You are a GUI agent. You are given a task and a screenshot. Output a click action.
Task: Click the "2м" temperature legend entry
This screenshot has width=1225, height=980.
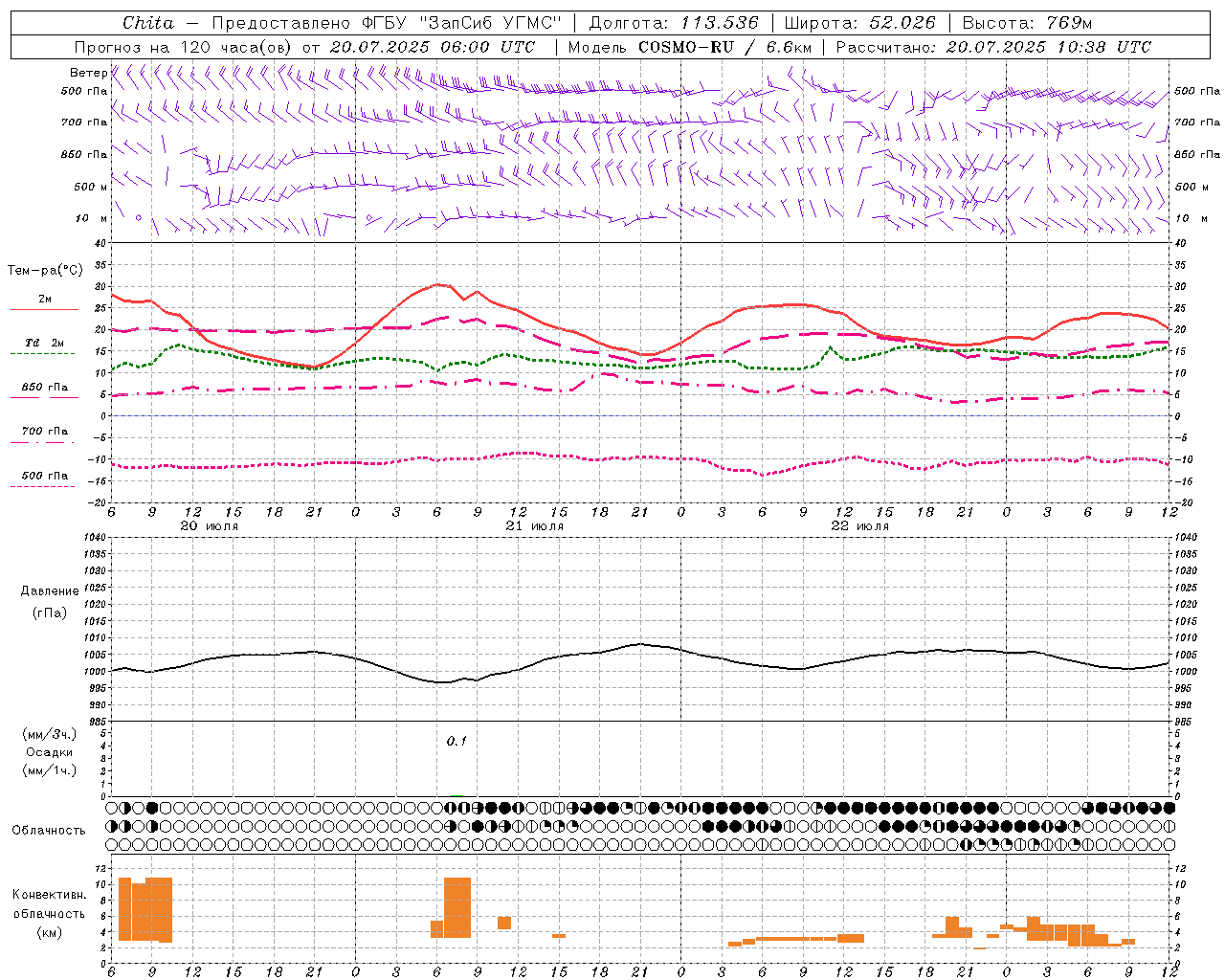[x=45, y=299]
